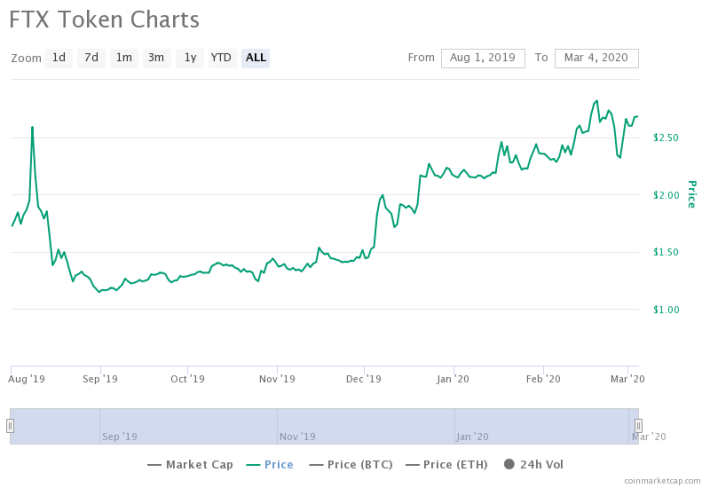Click the Aug '19 x-axis label
Screen dimensions: 710x488
tap(26, 379)
